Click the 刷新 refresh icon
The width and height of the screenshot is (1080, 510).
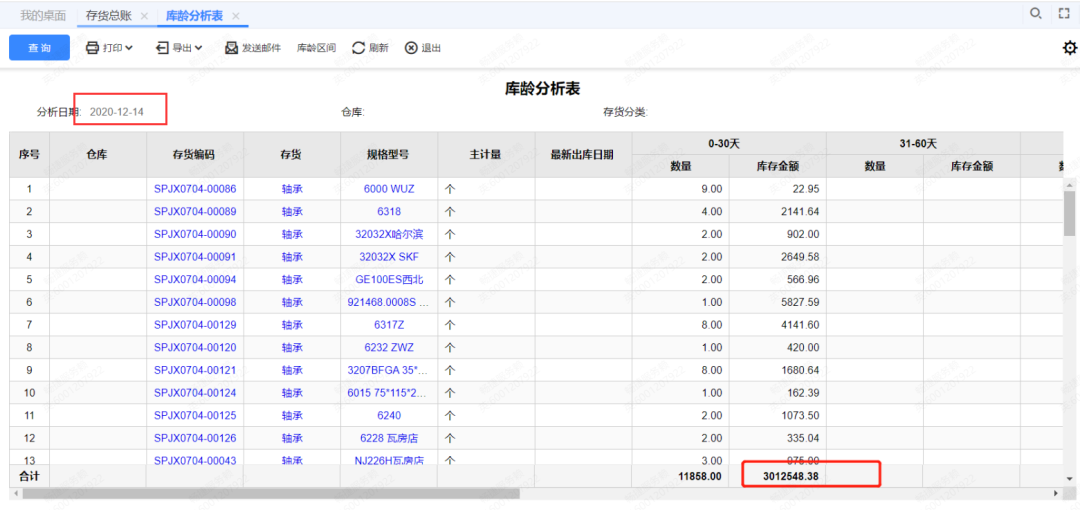(x=359, y=48)
